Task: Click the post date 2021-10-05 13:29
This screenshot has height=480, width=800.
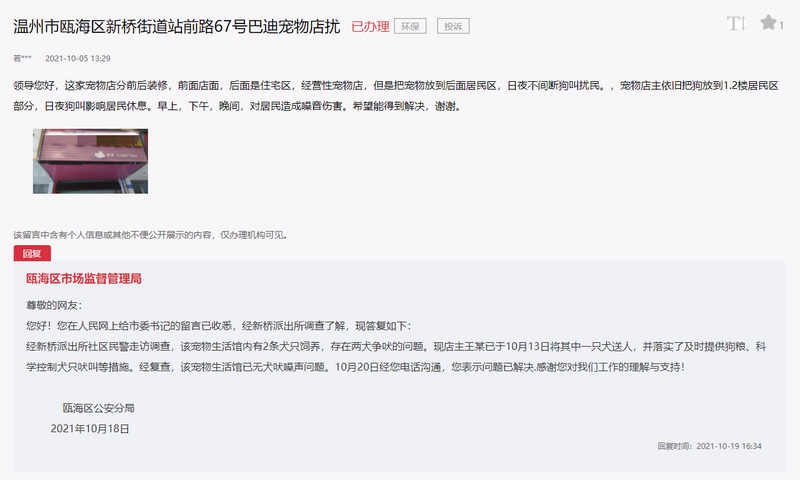Action: pyautogui.click(x=78, y=58)
